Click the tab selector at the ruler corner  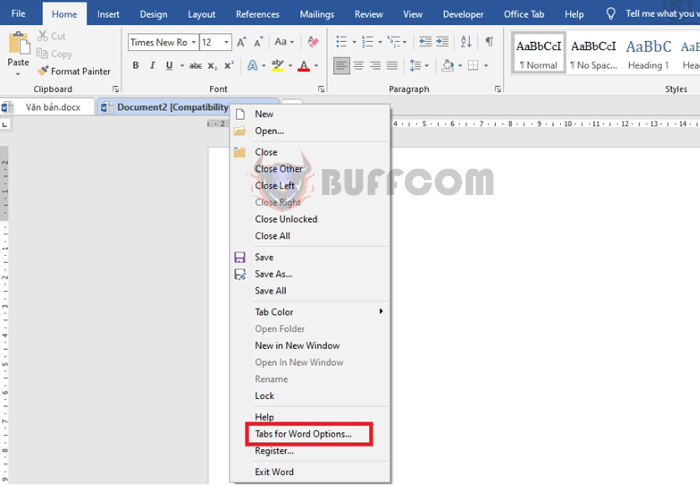[x=5, y=125]
